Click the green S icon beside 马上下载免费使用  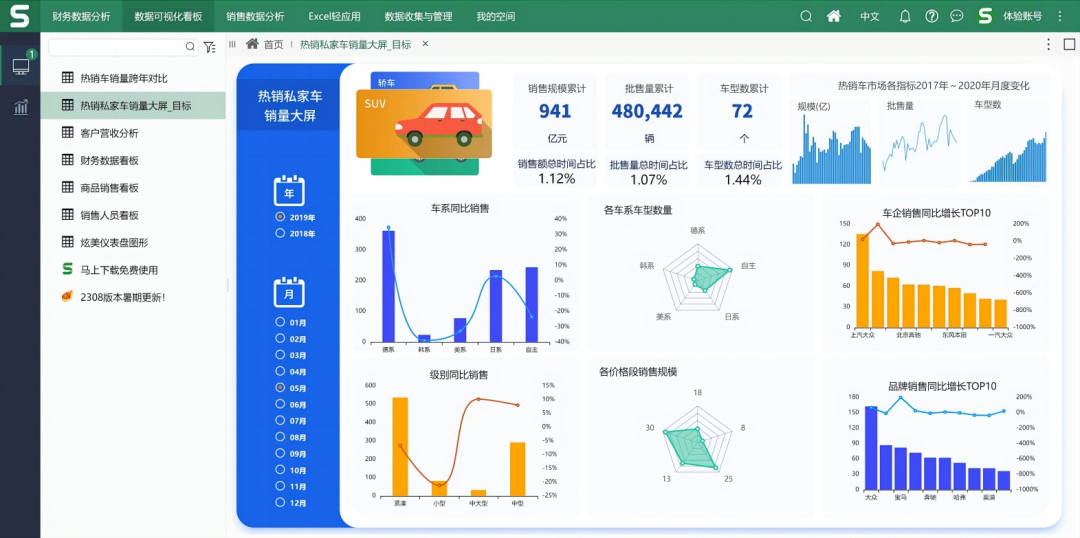click(x=67, y=269)
